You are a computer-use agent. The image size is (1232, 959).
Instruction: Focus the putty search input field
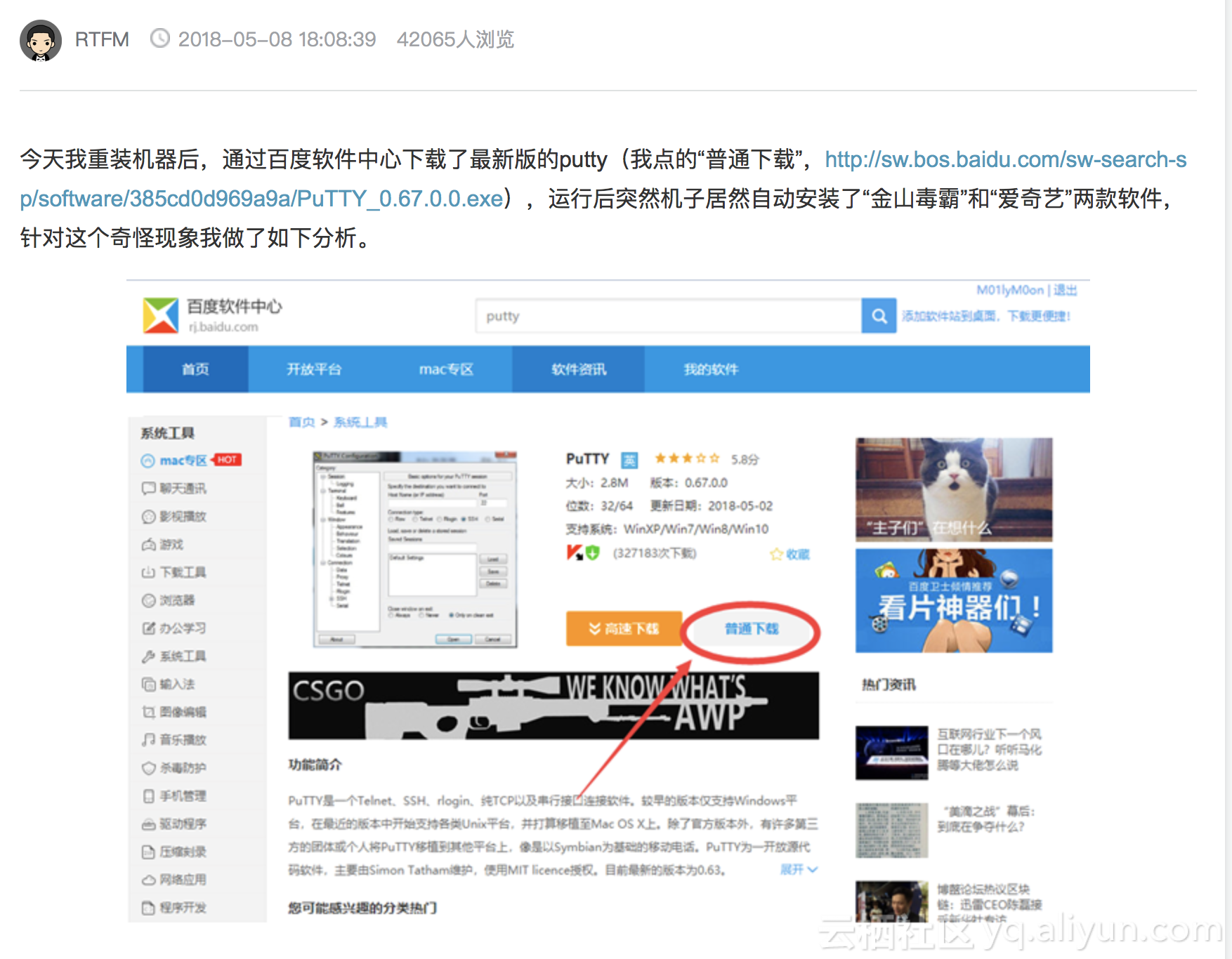(668, 316)
